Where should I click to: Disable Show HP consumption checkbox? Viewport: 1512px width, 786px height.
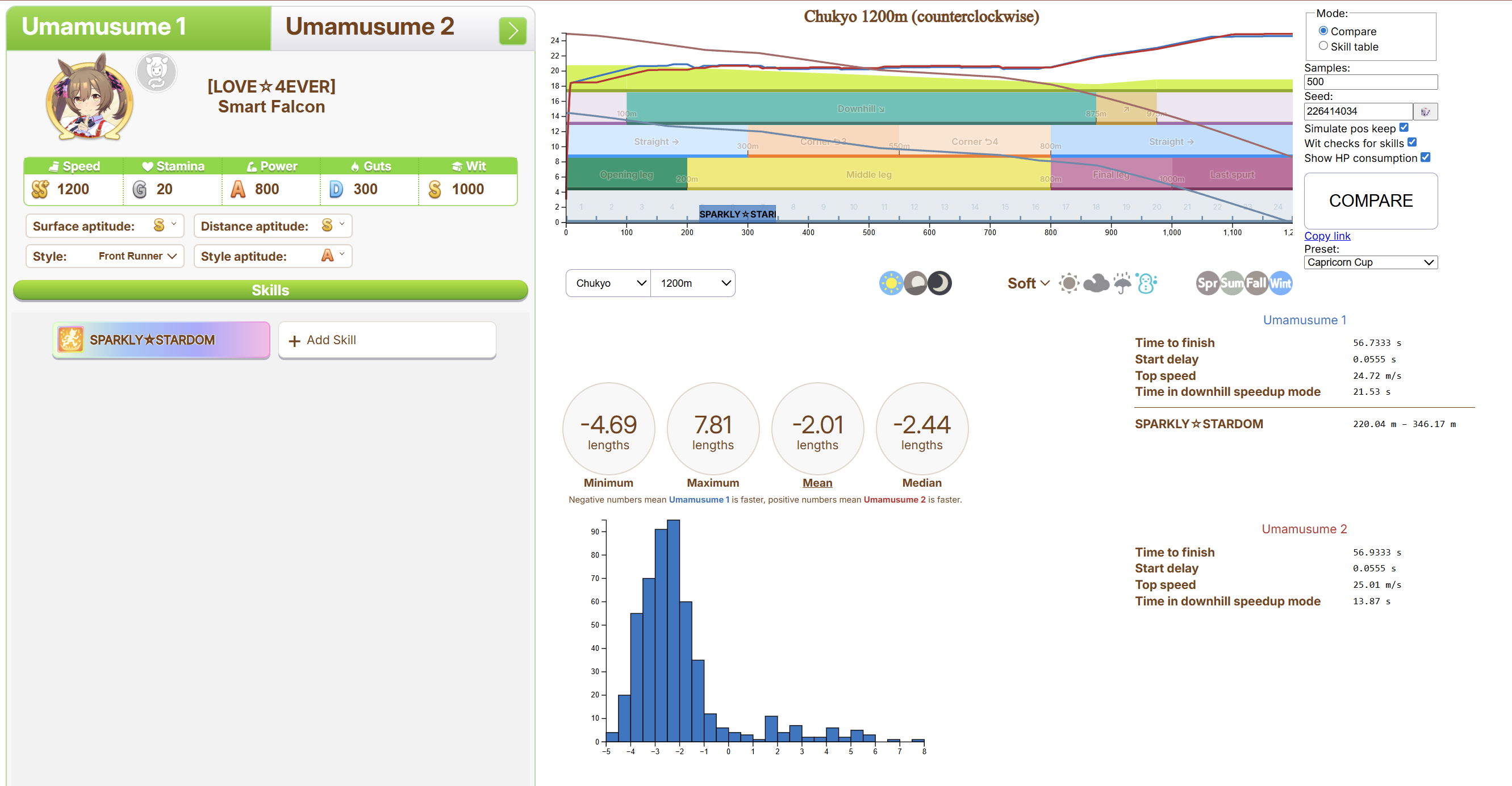1425,157
